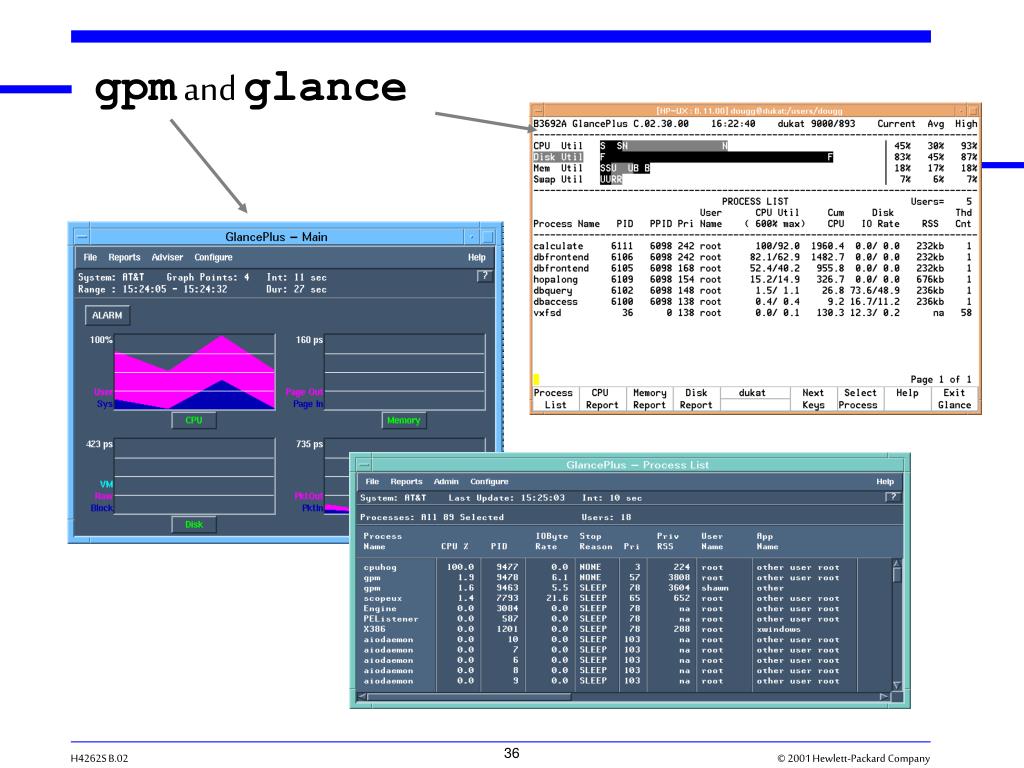Open Configure menu in Process List window
1024x768 pixels.
[x=489, y=481]
